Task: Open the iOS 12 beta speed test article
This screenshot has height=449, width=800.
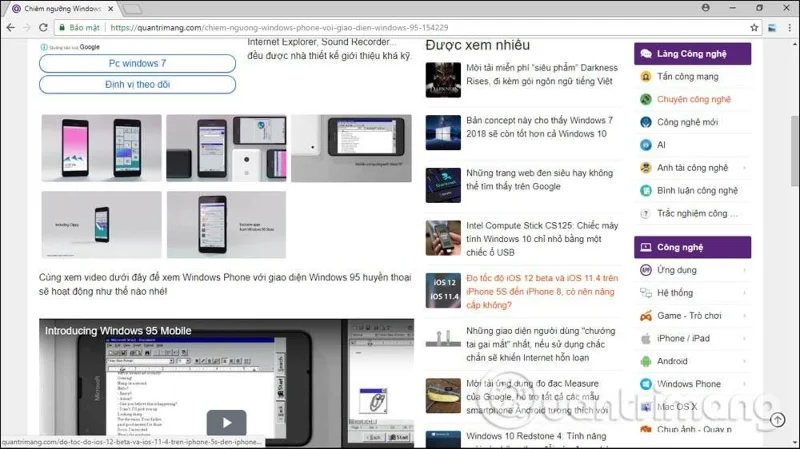Action: (542, 291)
